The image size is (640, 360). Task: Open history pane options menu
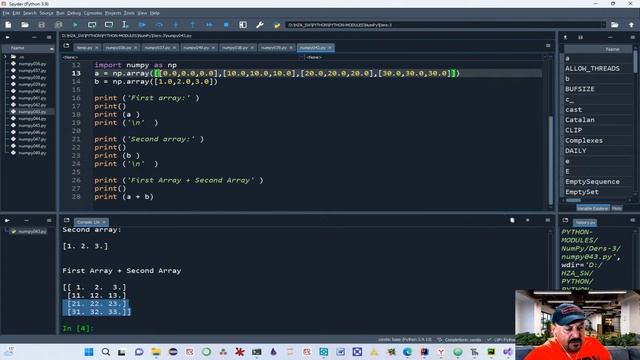(632, 220)
